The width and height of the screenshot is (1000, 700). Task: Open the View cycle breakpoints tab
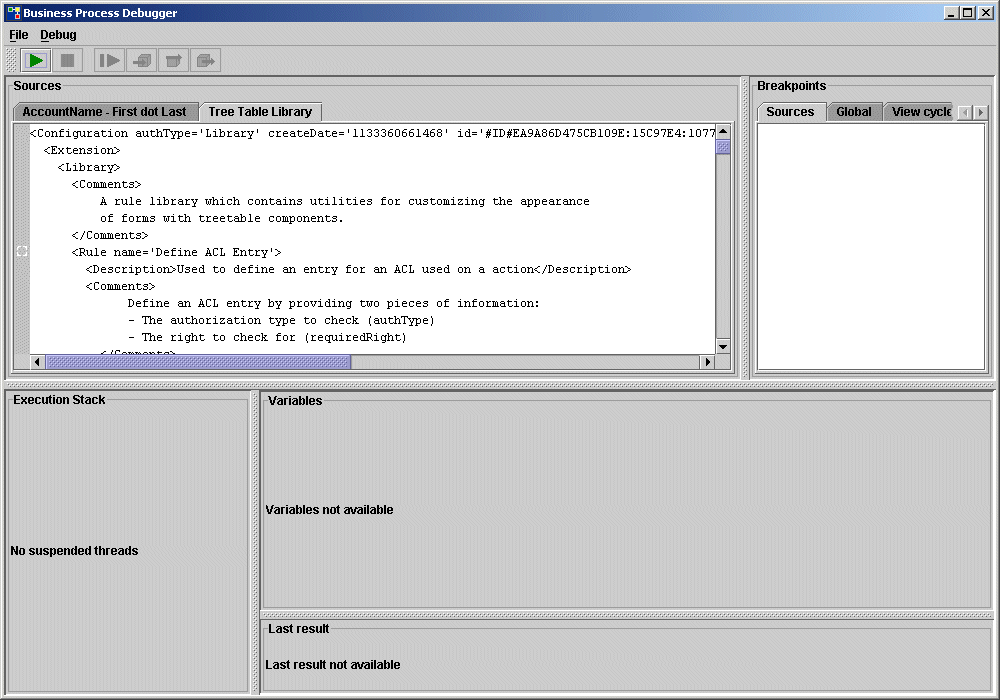[x=920, y=112]
